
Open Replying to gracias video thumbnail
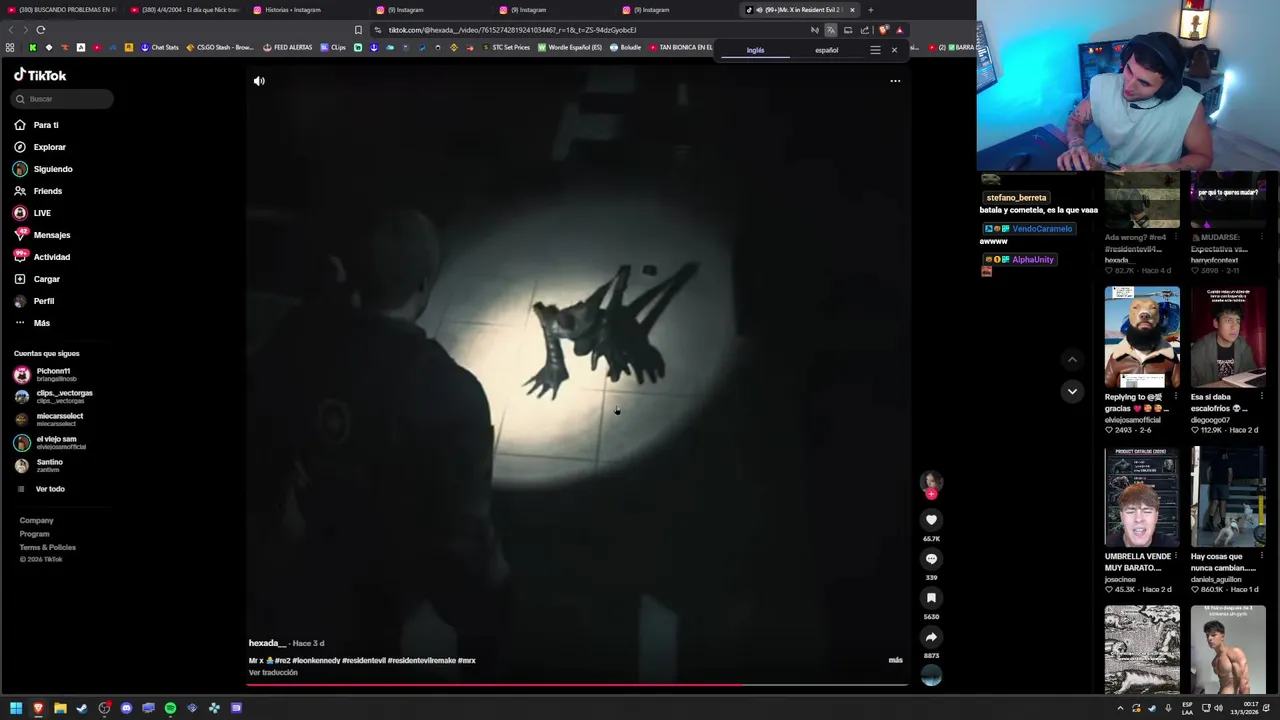[x=1142, y=337]
